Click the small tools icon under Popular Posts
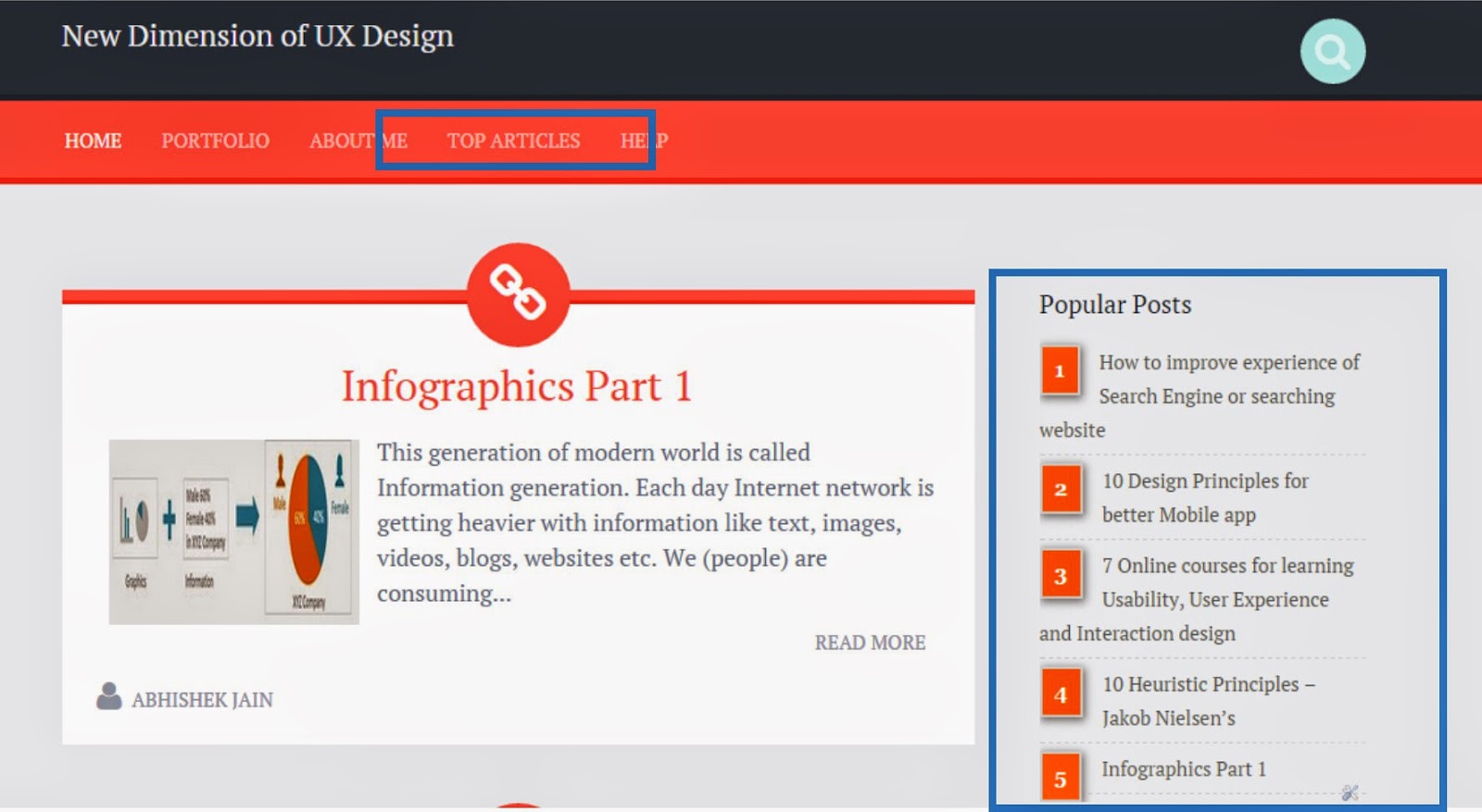 (x=1350, y=793)
